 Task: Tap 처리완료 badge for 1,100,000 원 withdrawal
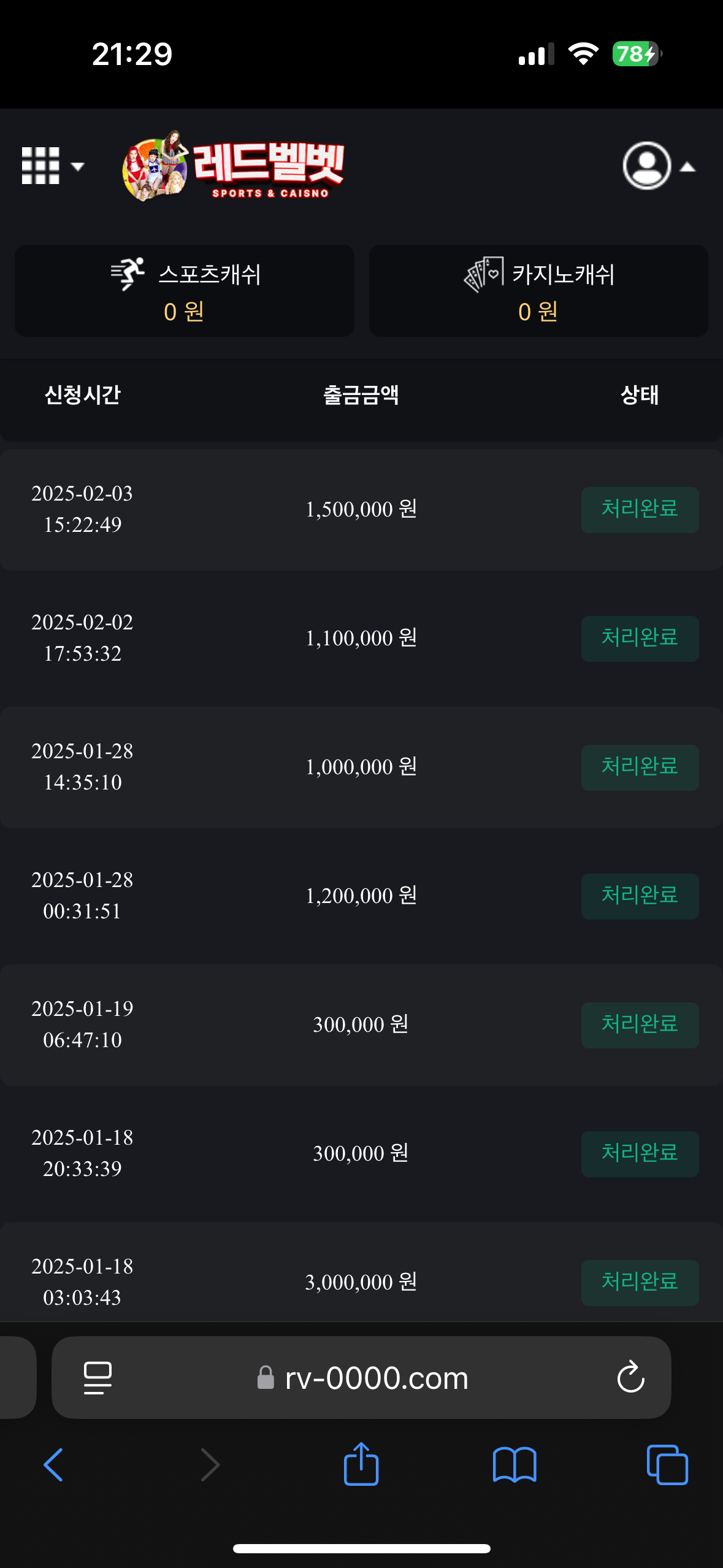(x=640, y=639)
